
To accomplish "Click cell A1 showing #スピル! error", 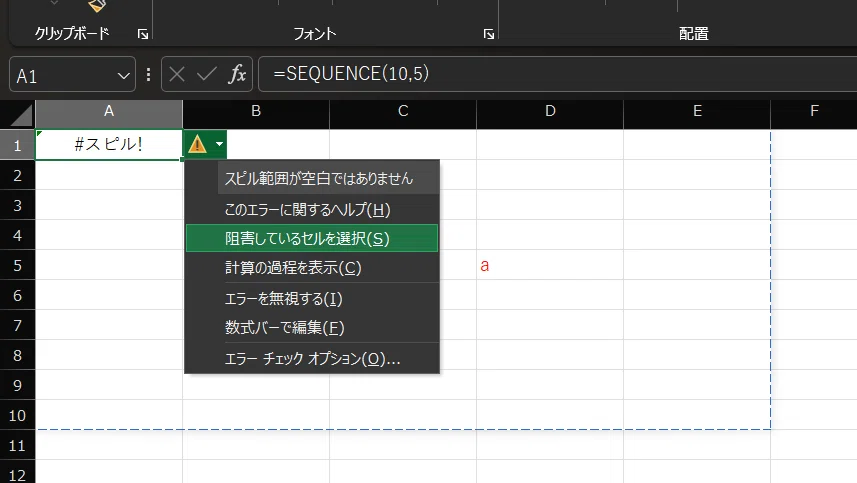I will (x=109, y=144).
